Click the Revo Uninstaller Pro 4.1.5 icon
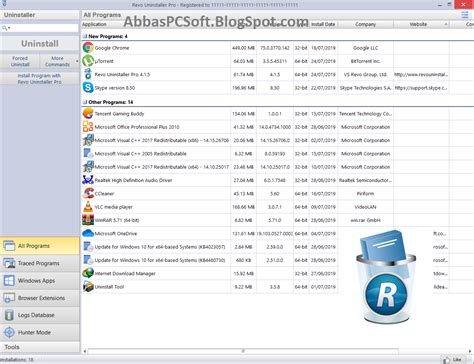Viewport: 474px width, 364px height. click(x=88, y=74)
